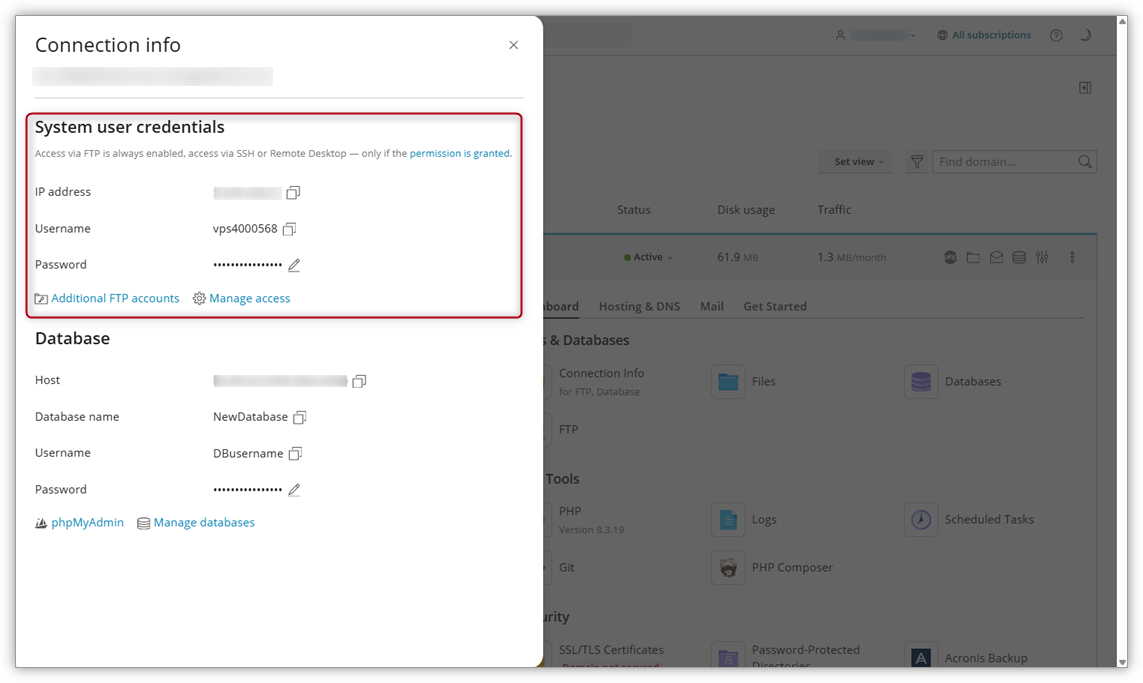The width and height of the screenshot is (1143, 683).
Task: Open the kebab menu for the domain row
Action: pyautogui.click(x=1072, y=257)
